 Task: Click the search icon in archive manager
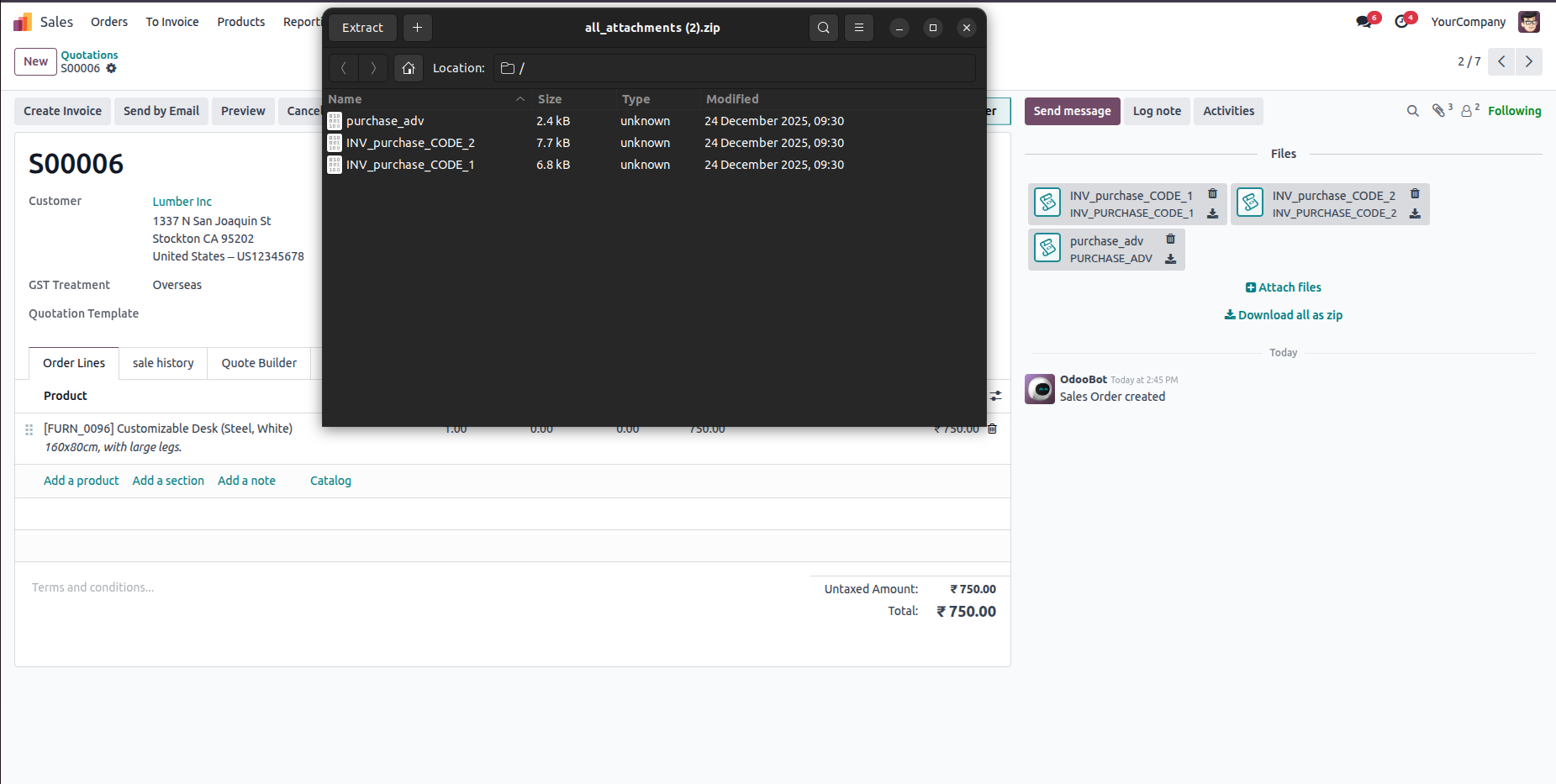pyautogui.click(x=823, y=28)
